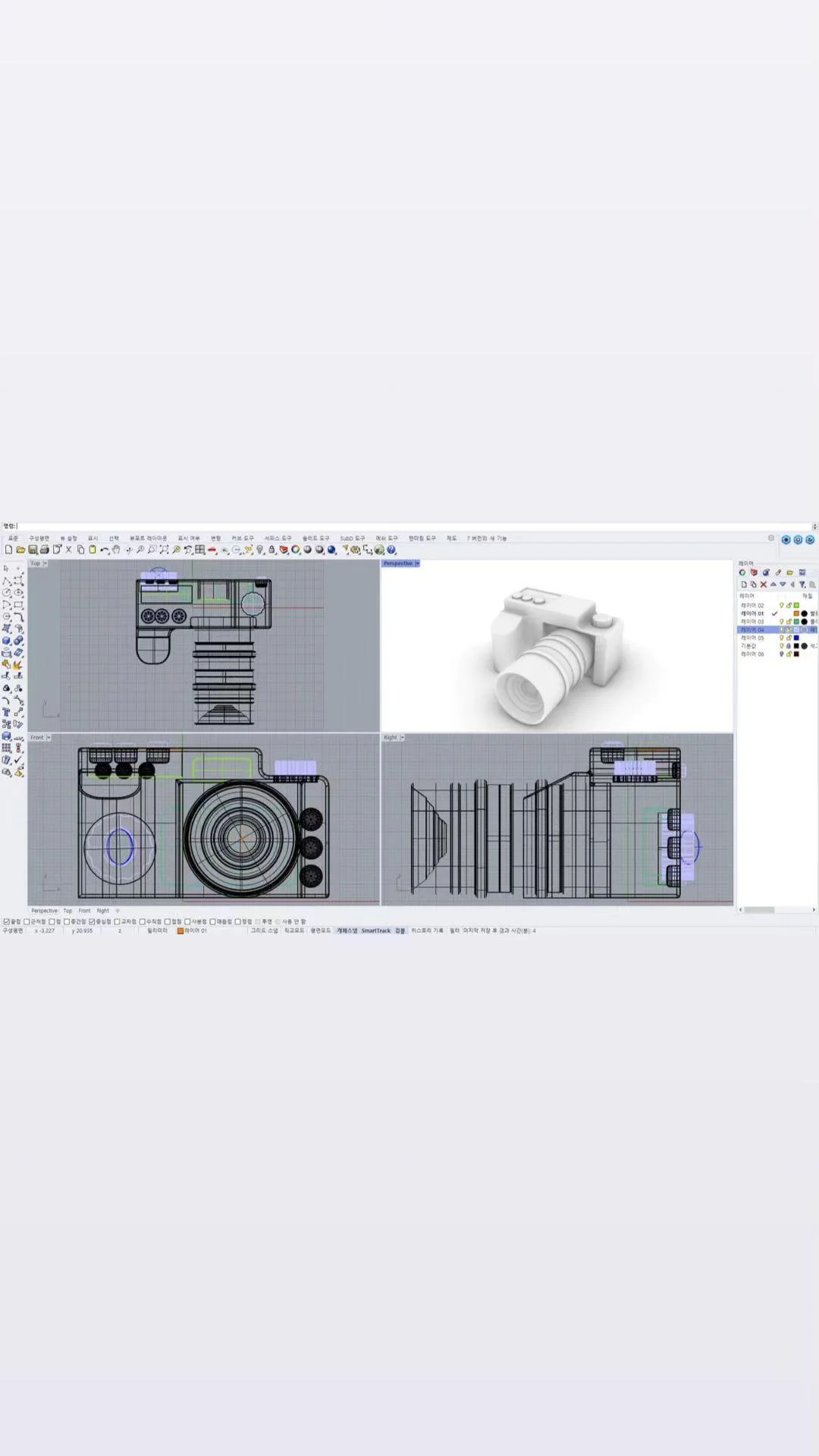This screenshot has width=819, height=1456.
Task: Toggle the 사분점 osnap checkbox
Action: (188, 921)
